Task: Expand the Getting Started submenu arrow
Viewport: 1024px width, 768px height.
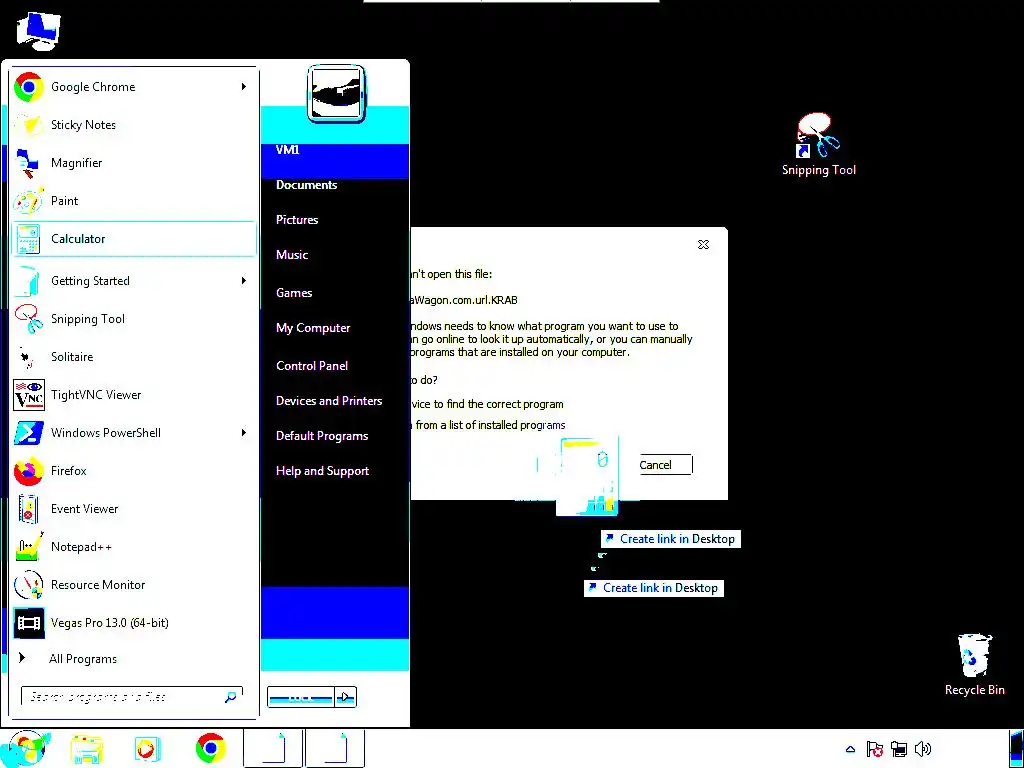Action: pyautogui.click(x=244, y=281)
